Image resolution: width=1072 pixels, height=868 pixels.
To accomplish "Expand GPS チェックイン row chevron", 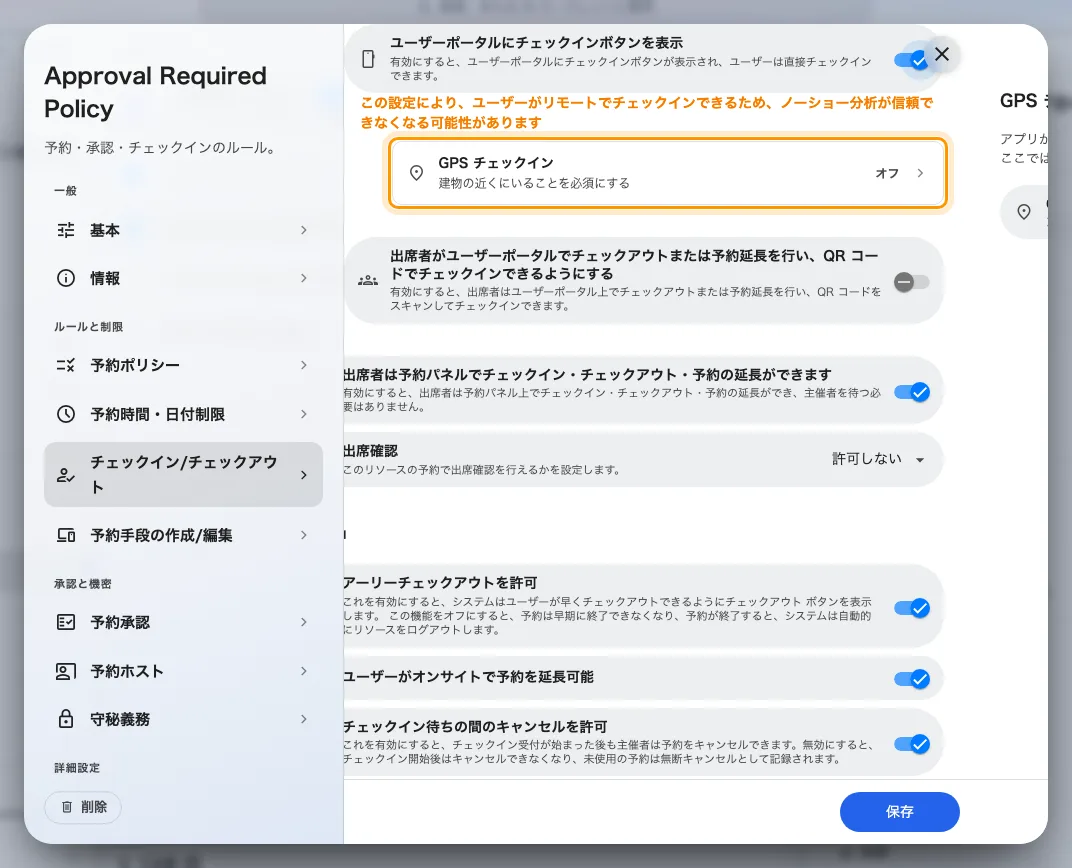I will pos(920,173).
